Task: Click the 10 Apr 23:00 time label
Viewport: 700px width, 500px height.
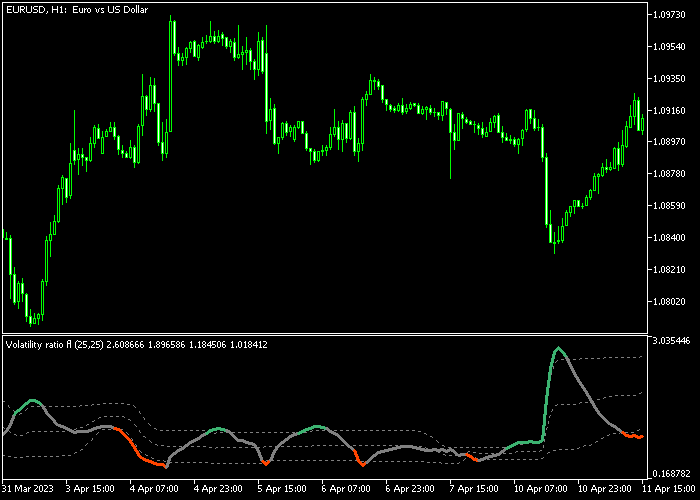Action: coord(605,488)
